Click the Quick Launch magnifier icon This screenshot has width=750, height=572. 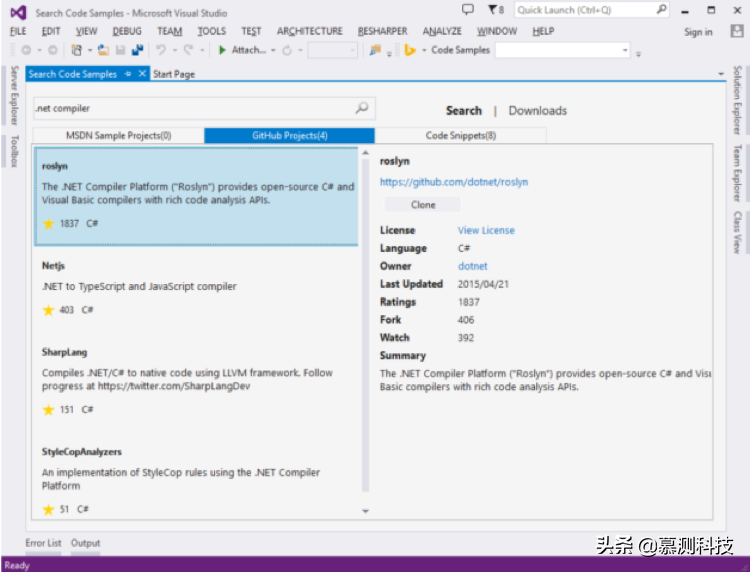pos(662,9)
